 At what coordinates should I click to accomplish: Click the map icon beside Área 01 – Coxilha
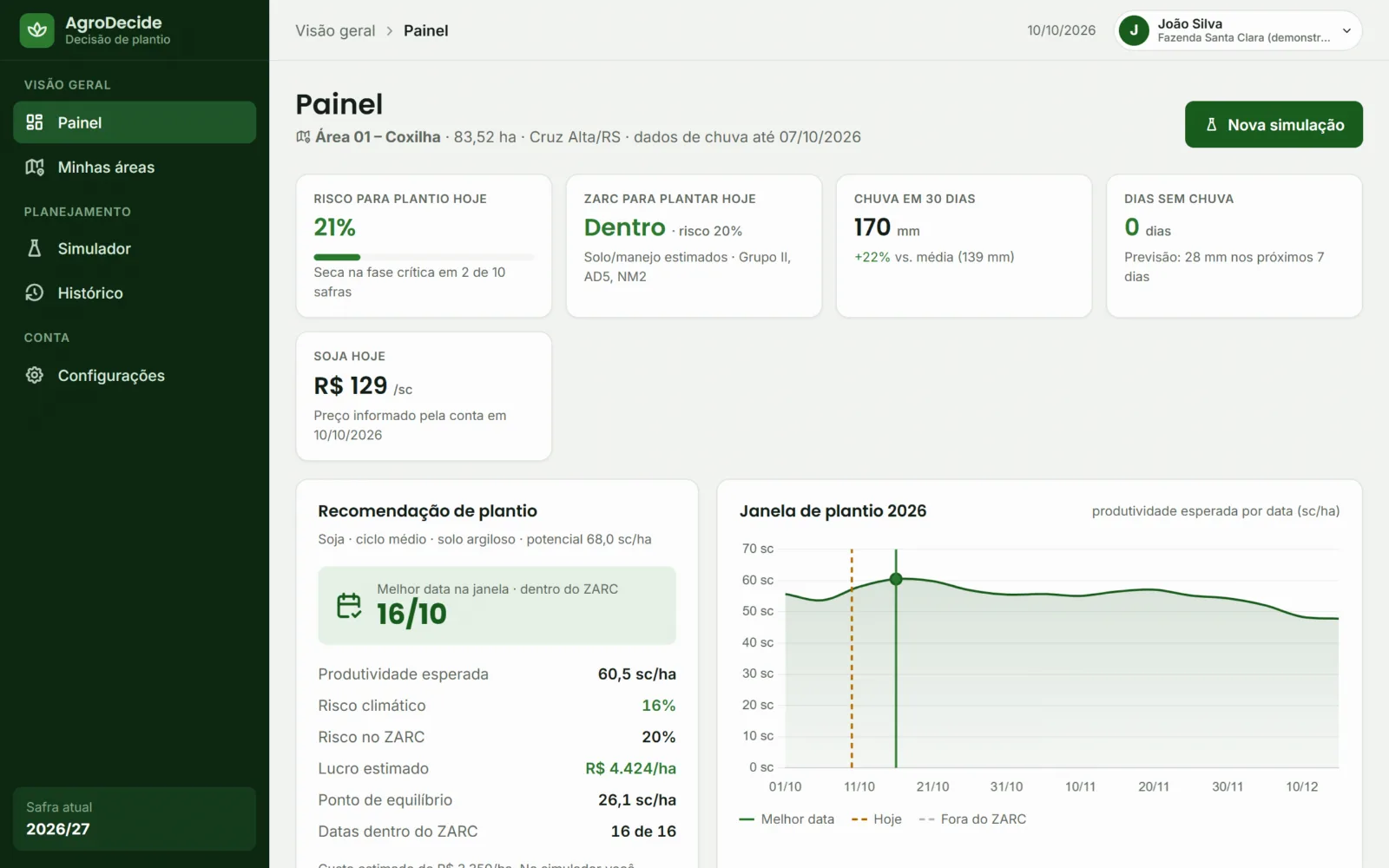point(303,137)
